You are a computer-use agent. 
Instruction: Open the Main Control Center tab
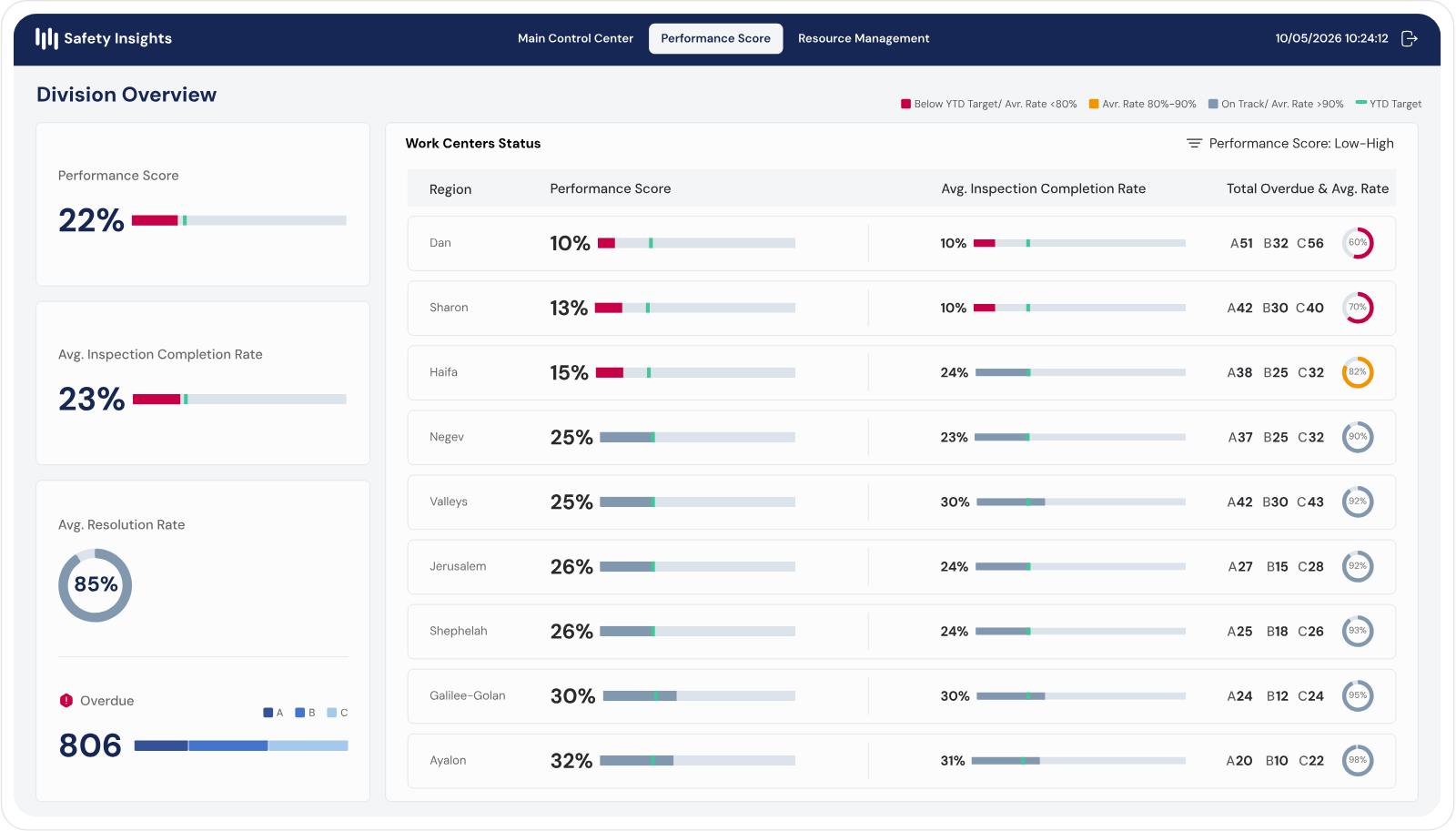tap(575, 38)
